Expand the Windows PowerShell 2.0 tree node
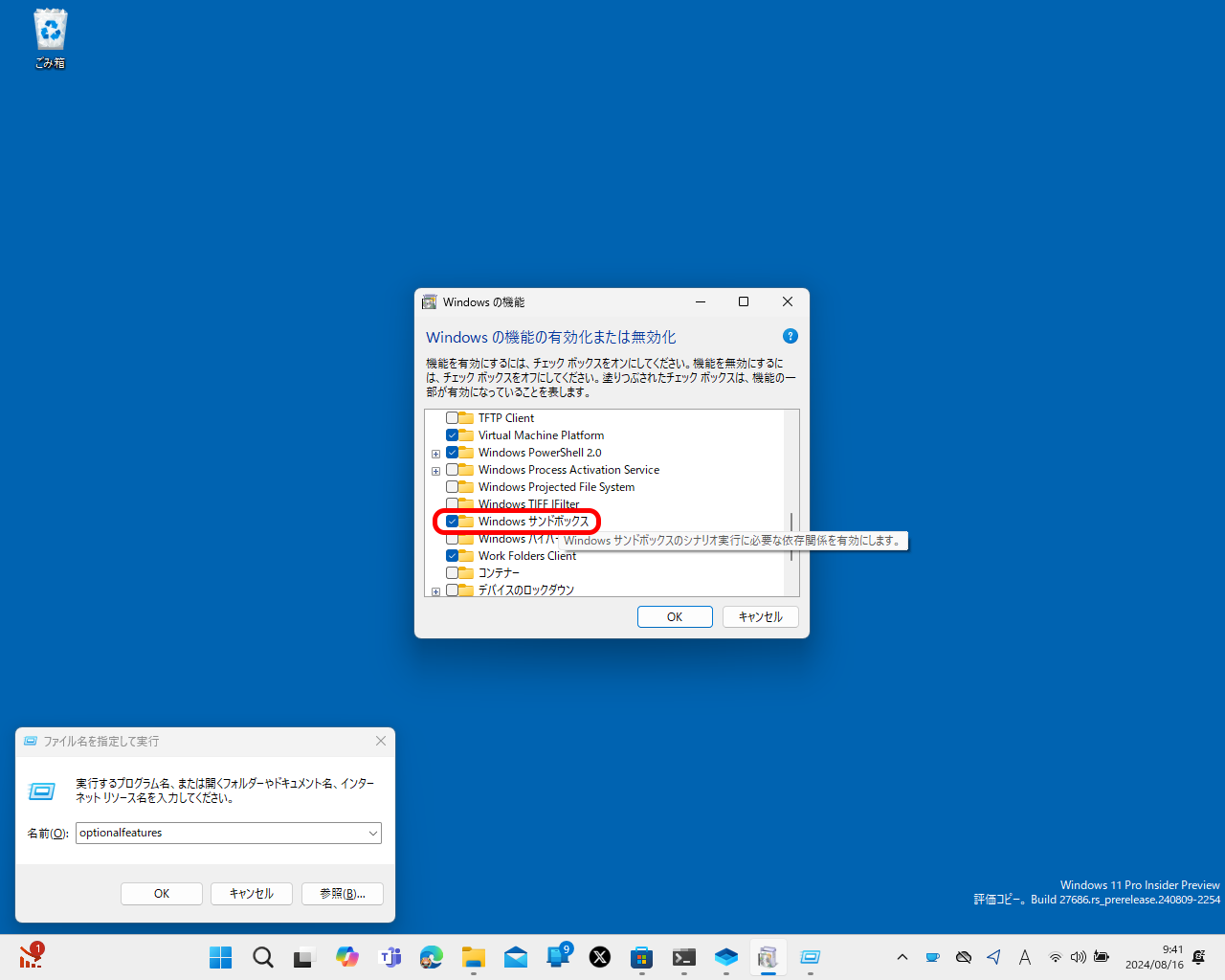Viewport: 1225px width, 980px height. tap(436, 452)
